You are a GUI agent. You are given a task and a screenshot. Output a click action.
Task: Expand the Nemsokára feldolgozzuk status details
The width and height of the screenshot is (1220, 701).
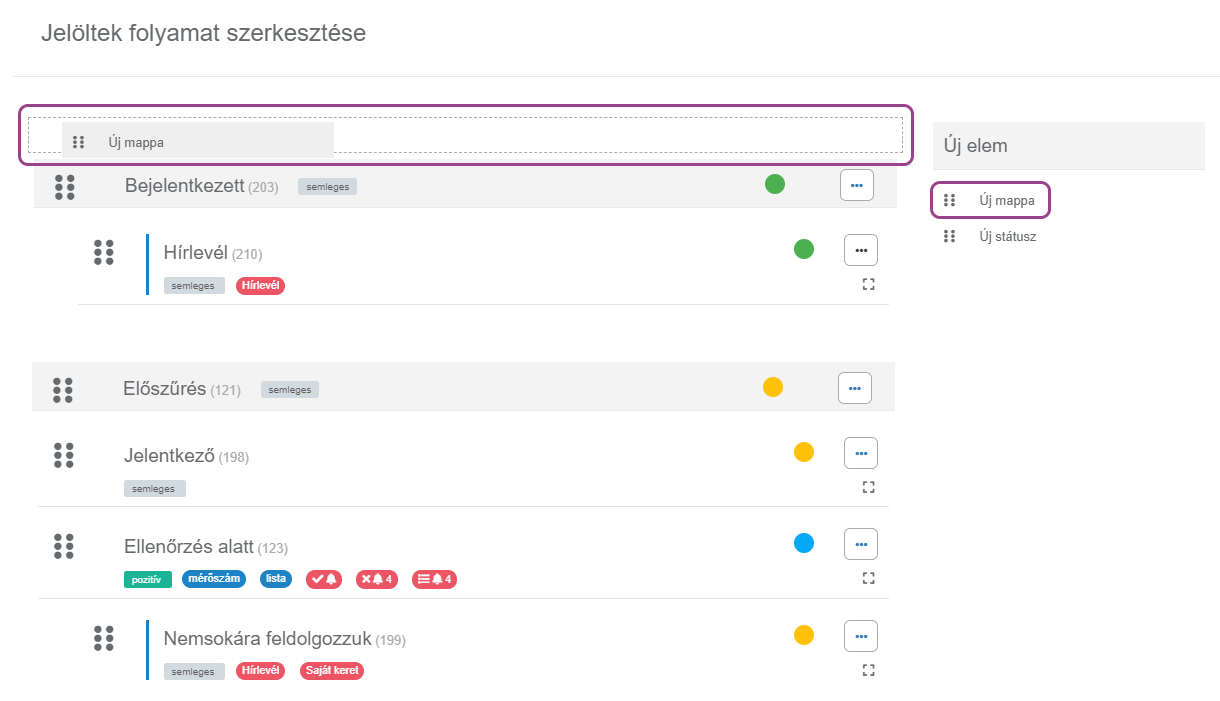(868, 670)
